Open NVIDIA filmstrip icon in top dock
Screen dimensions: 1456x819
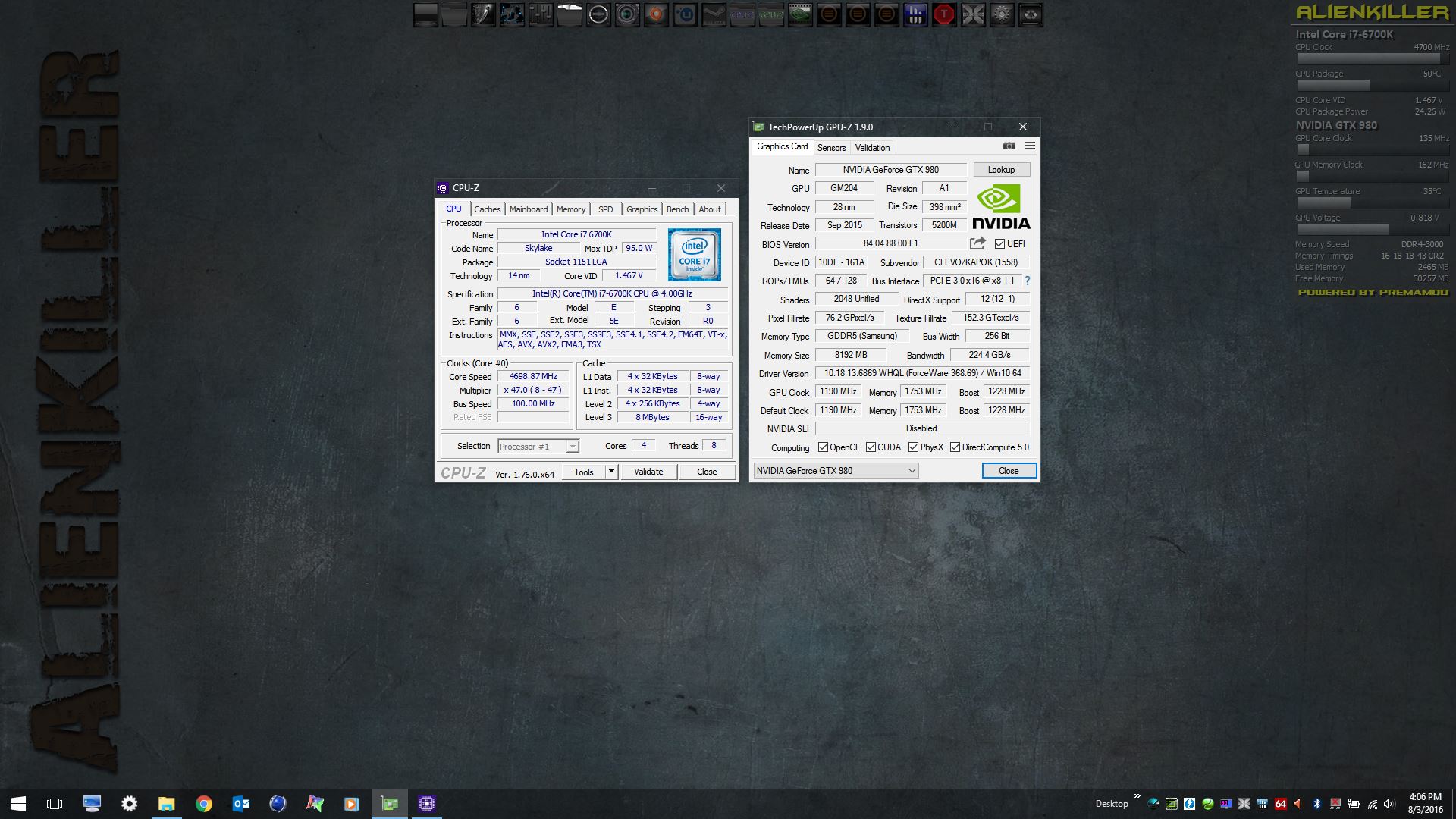pyautogui.click(x=800, y=14)
